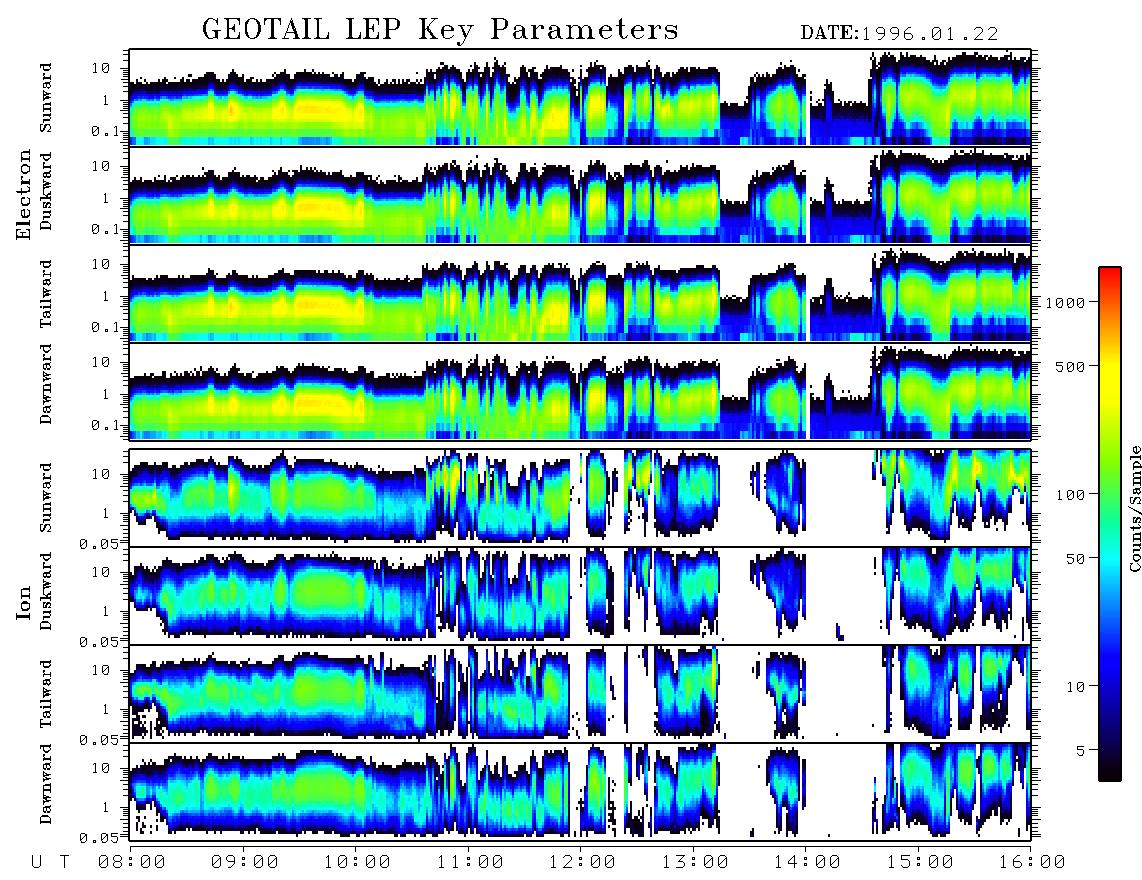The height and width of the screenshot is (880, 1142).
Task: Click inside the Ion Duskward spectrogram panel
Action: pyautogui.click(x=580, y=595)
